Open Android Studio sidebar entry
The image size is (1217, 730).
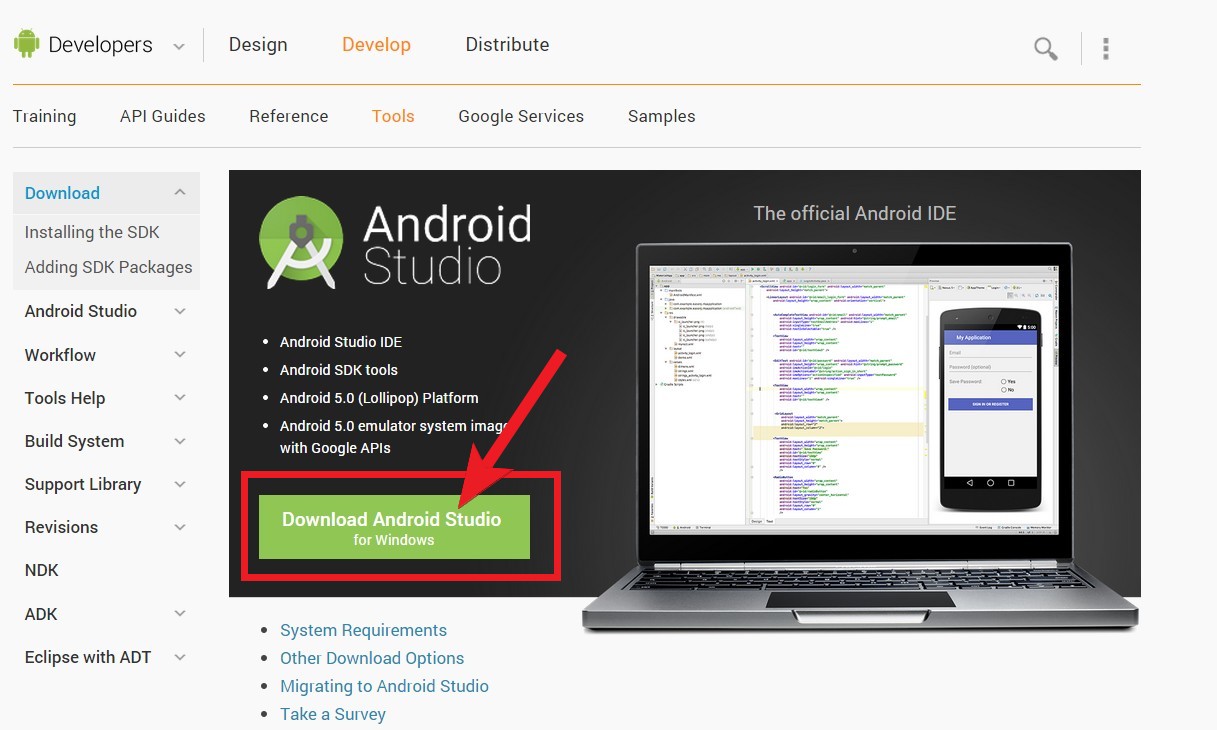(81, 311)
